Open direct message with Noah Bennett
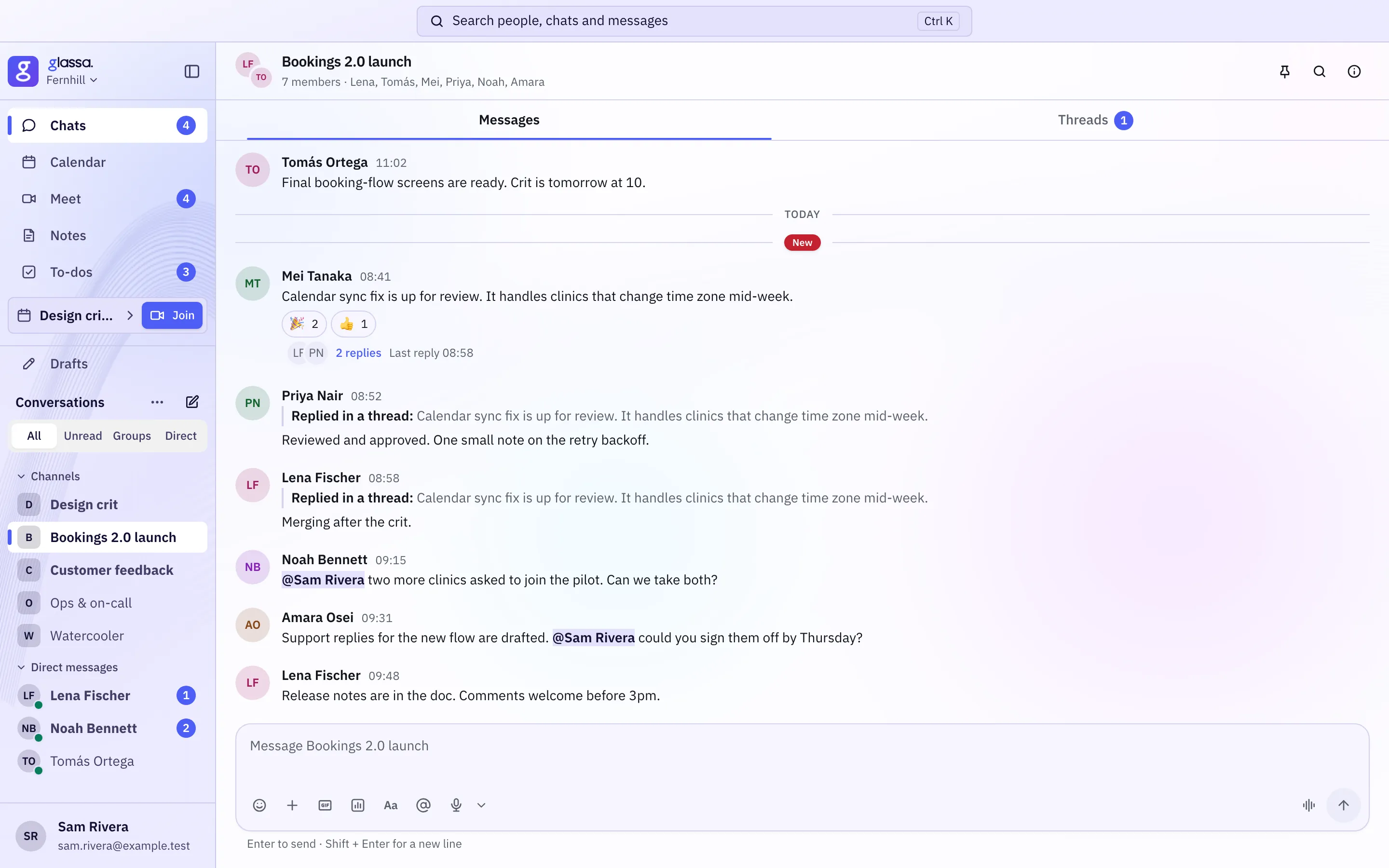1389x868 pixels. [x=108, y=728]
